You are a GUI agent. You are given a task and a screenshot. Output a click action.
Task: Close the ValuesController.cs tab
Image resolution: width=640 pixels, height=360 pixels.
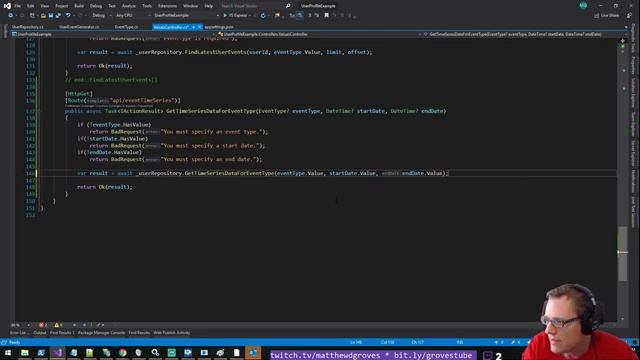click(199, 27)
